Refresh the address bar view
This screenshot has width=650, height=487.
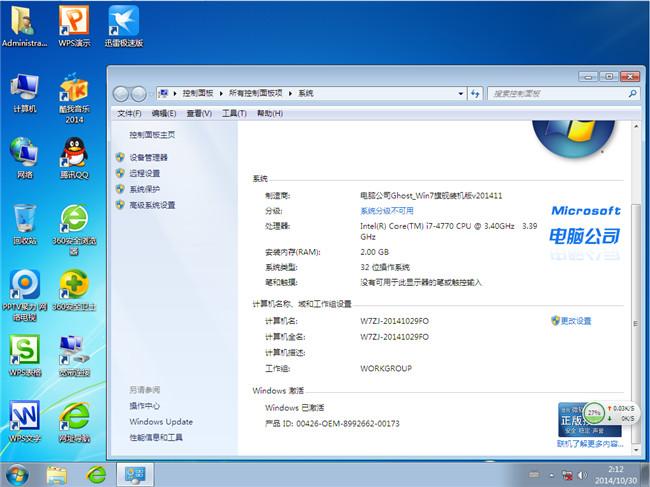[x=475, y=94]
